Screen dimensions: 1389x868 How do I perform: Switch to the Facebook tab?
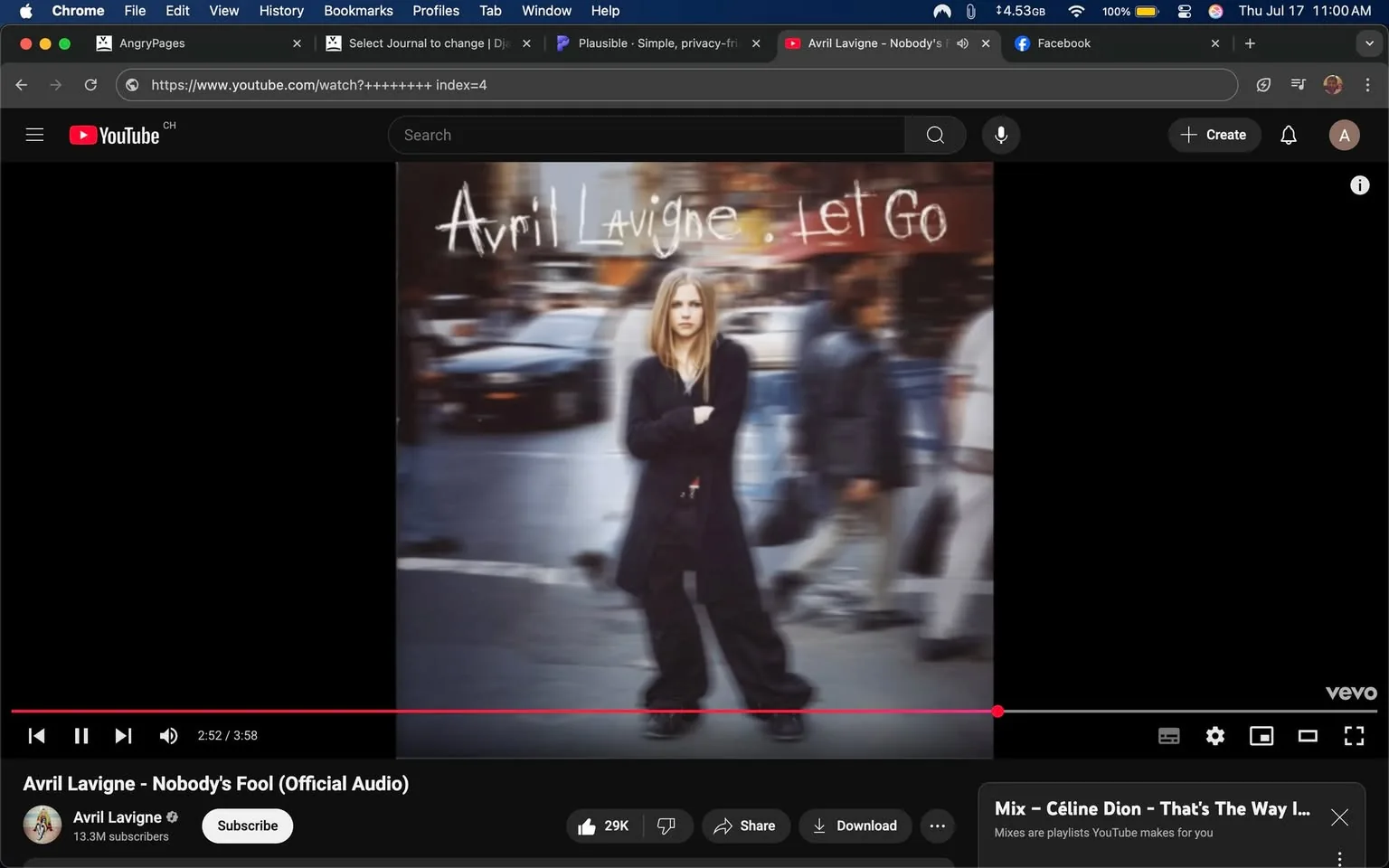pyautogui.click(x=1064, y=42)
